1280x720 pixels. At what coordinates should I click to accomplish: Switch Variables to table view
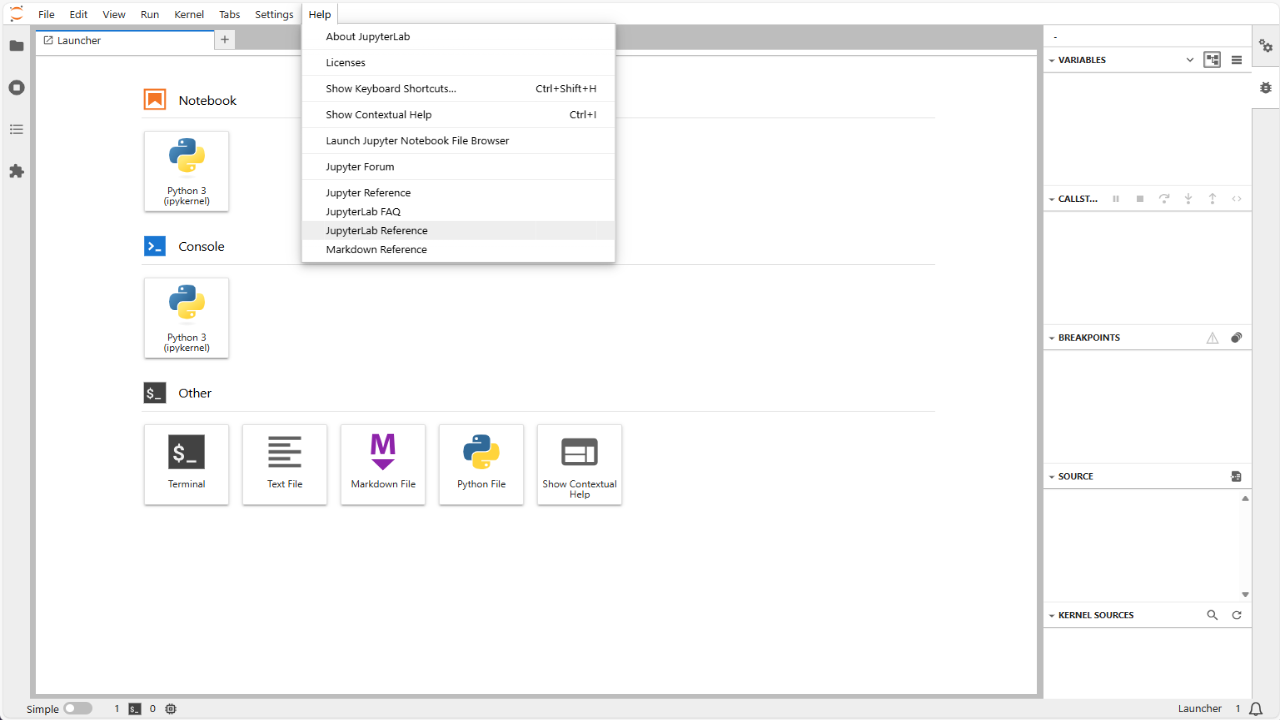pos(1237,60)
